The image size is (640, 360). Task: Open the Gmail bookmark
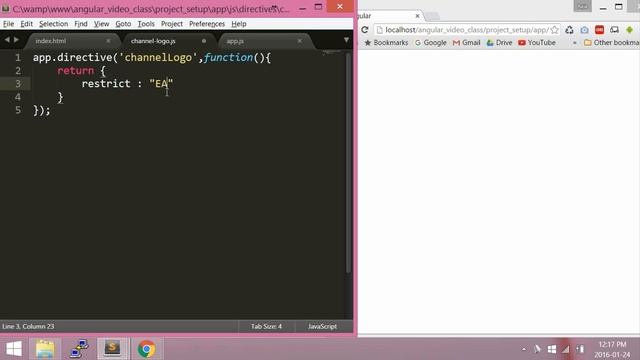[x=466, y=42]
